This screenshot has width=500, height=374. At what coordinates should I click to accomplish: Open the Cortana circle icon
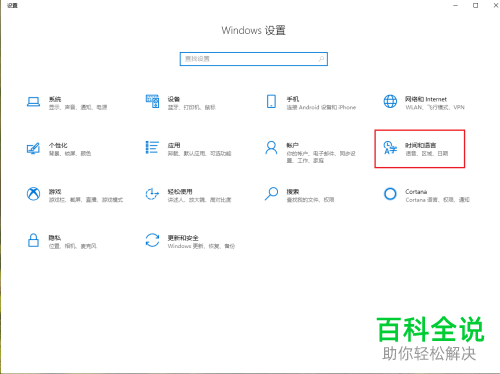point(390,194)
